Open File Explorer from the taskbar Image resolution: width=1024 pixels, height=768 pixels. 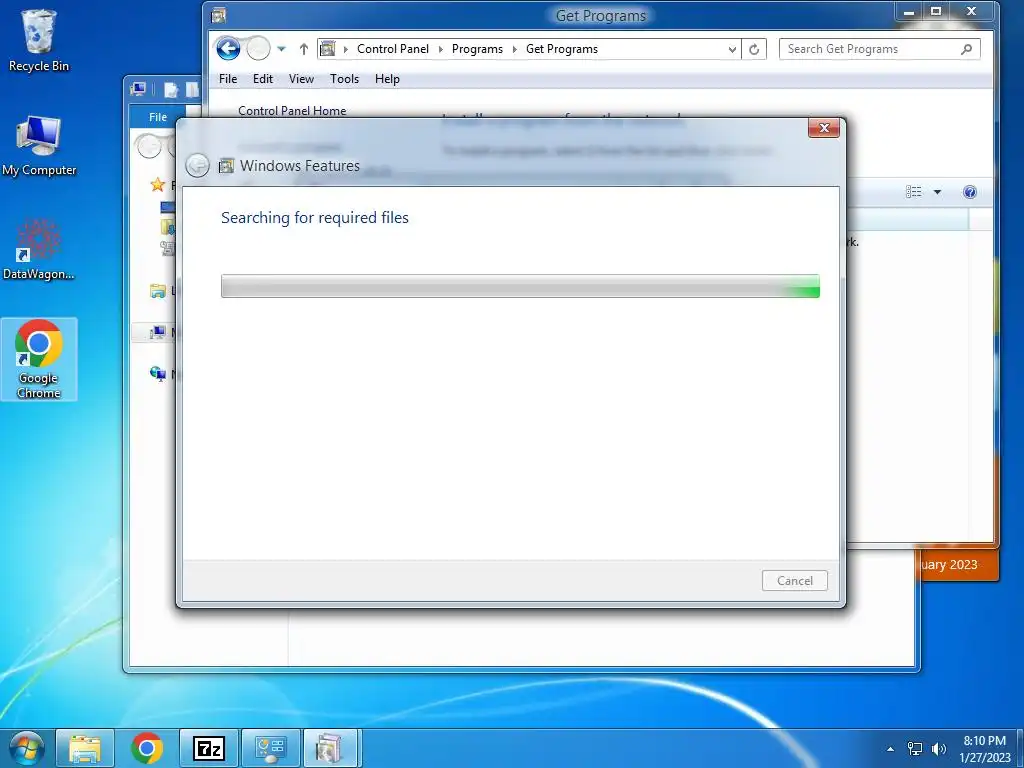[85, 748]
